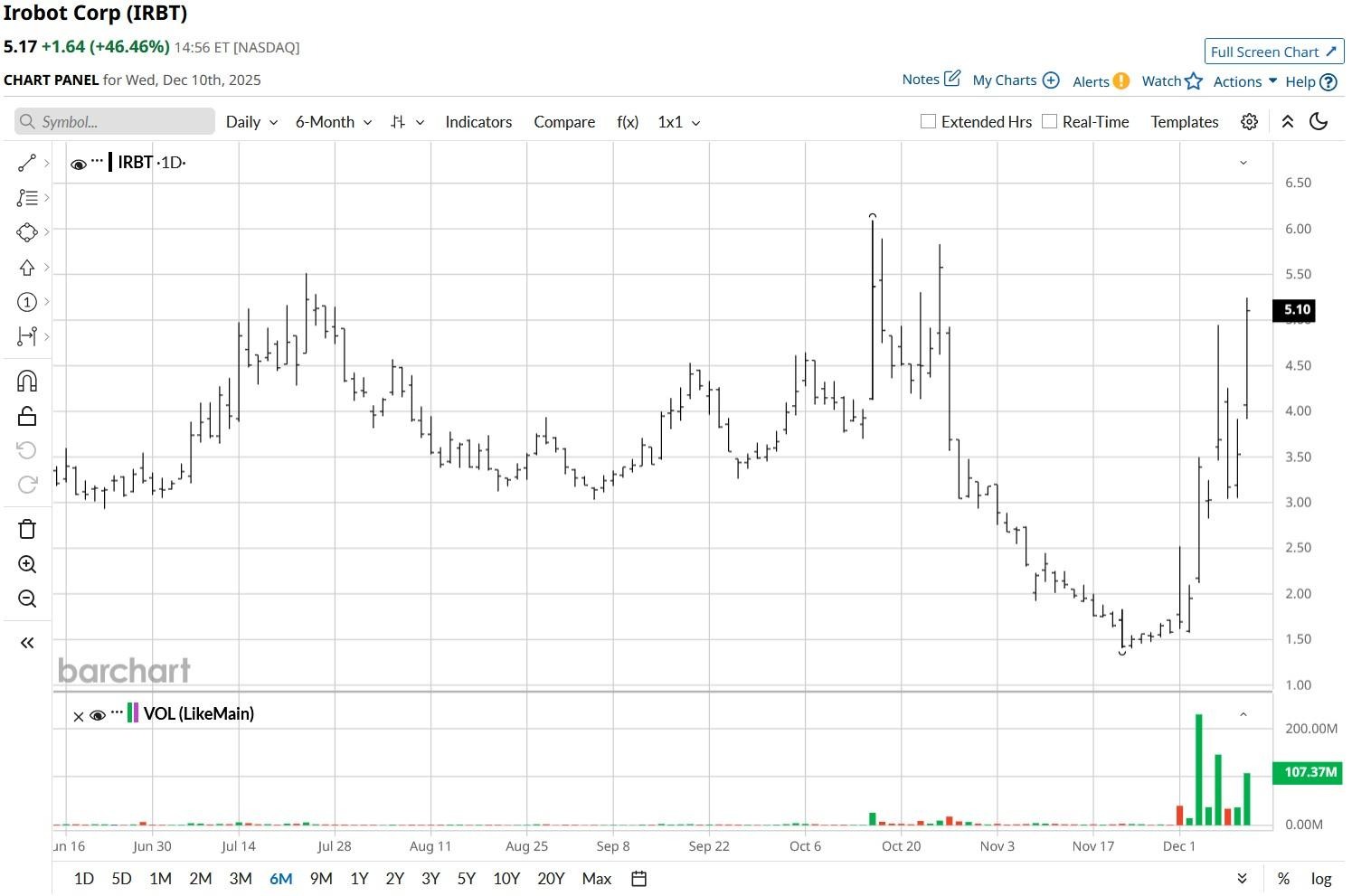Select the Fibonacci retracement tool

[x=27, y=197]
